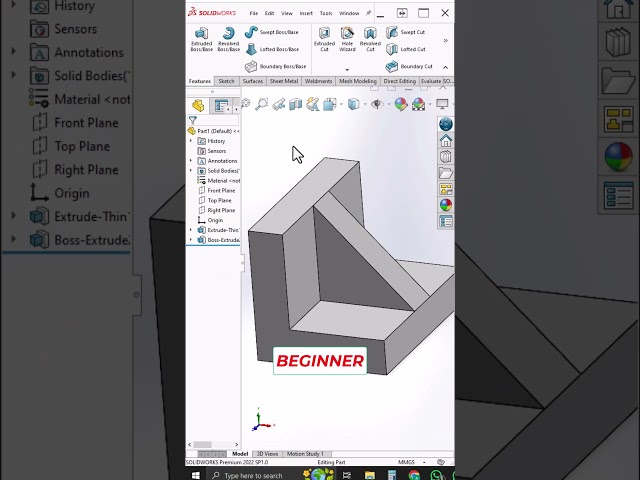Open SOLIDWORKS Resources globe icon in task pane
Screen dimensions: 640x480
pos(446,124)
